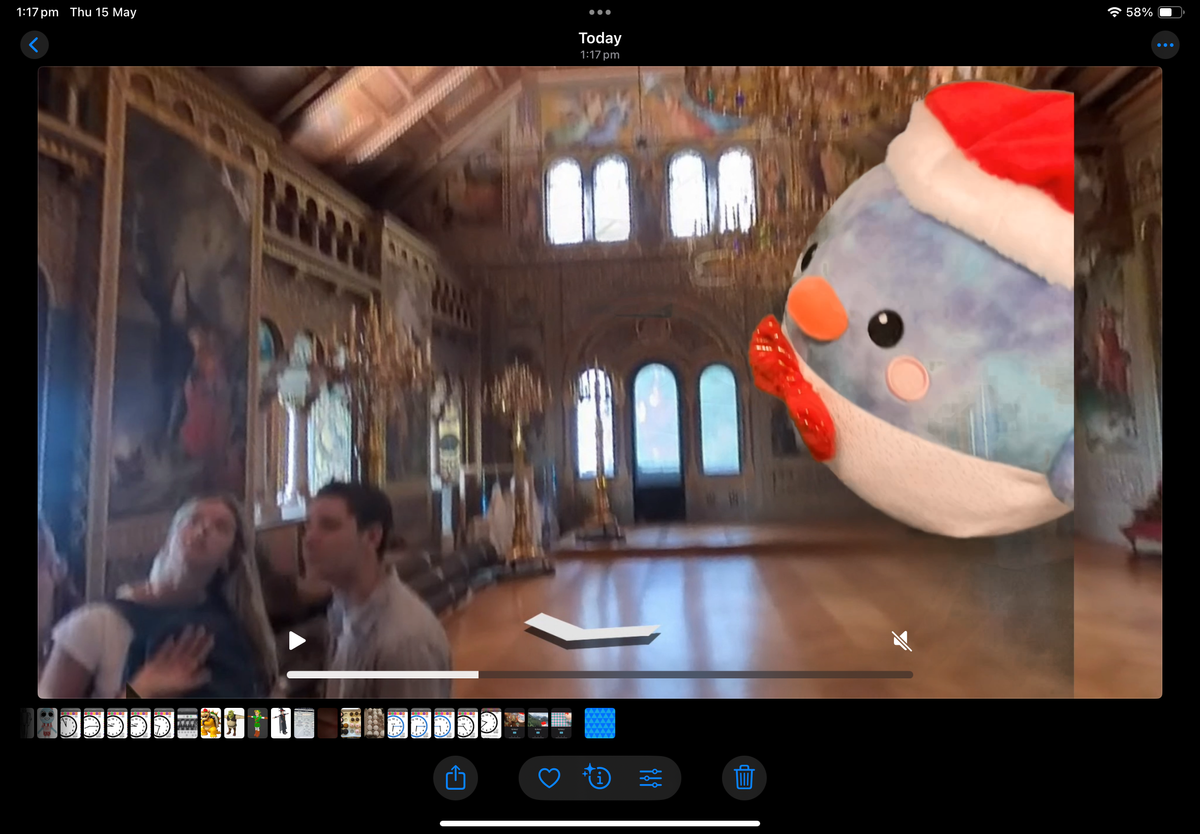This screenshot has width=1200, height=834.
Task: Go back using the blue chevron button
Action: (34, 45)
